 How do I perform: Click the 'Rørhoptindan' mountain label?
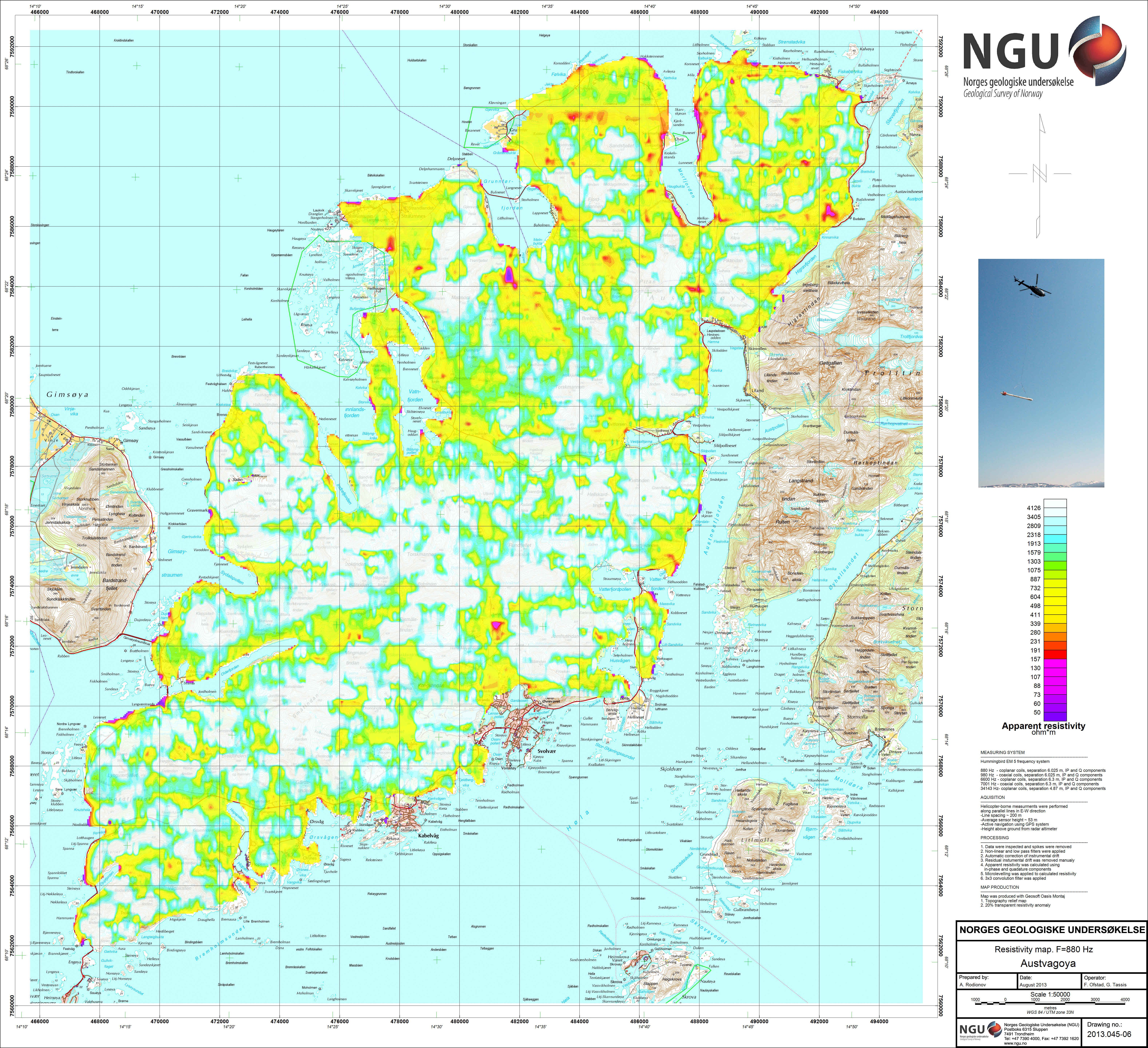click(876, 463)
